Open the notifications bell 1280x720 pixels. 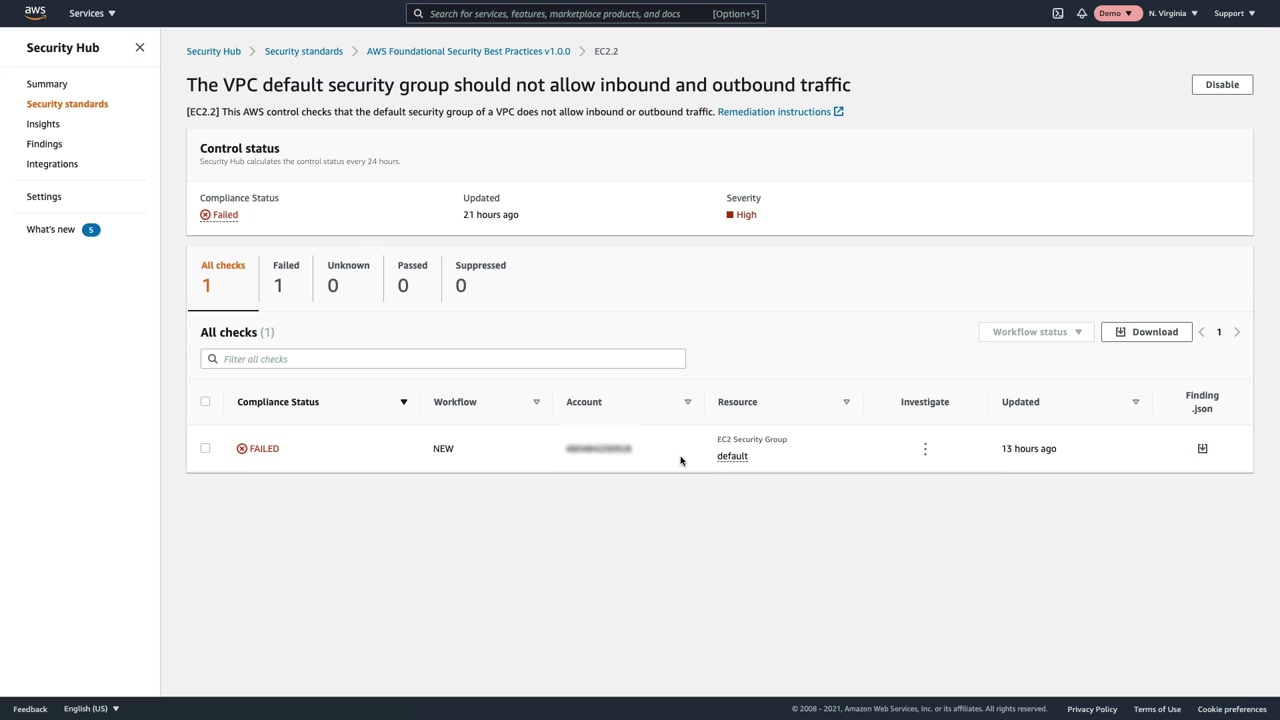pyautogui.click(x=1081, y=14)
